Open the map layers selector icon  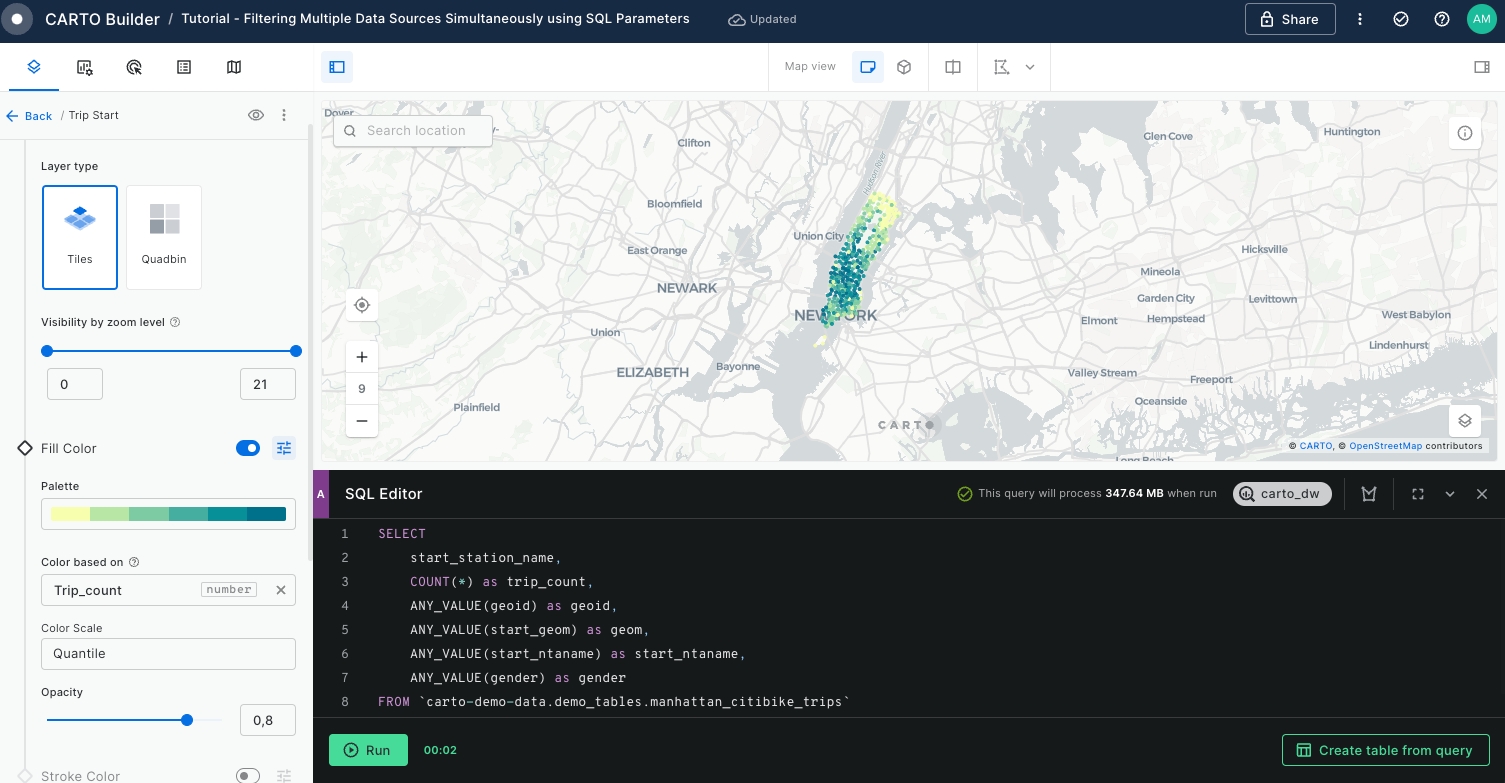pos(1464,420)
